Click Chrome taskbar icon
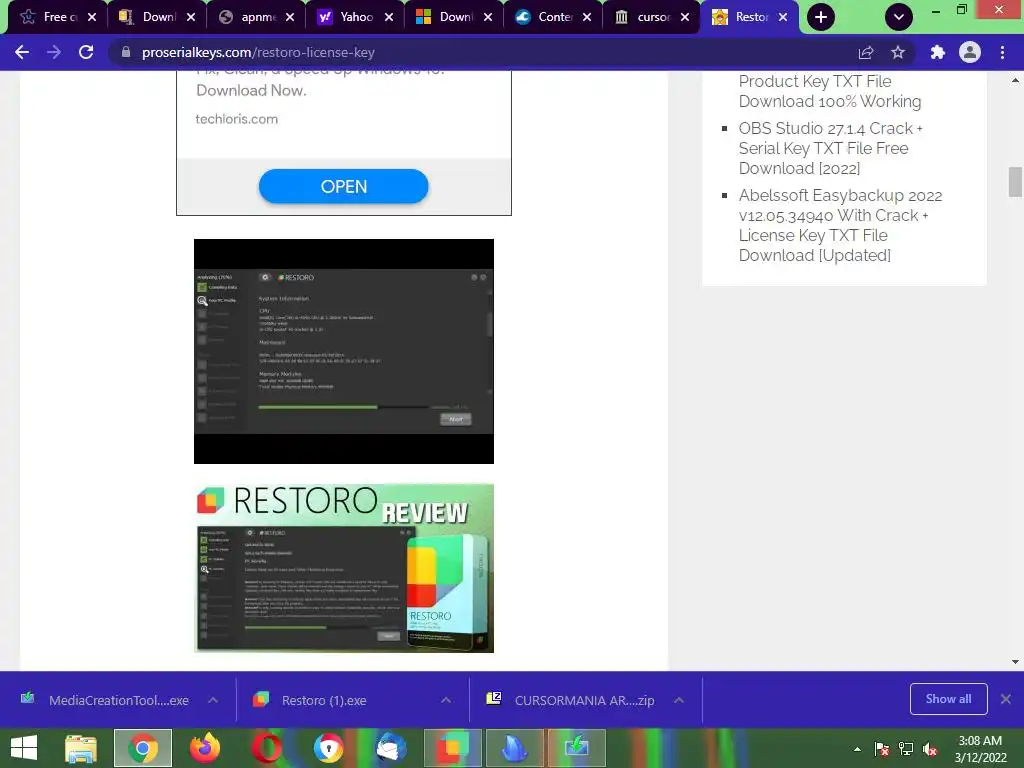The height and width of the screenshot is (768, 1024). click(x=143, y=748)
